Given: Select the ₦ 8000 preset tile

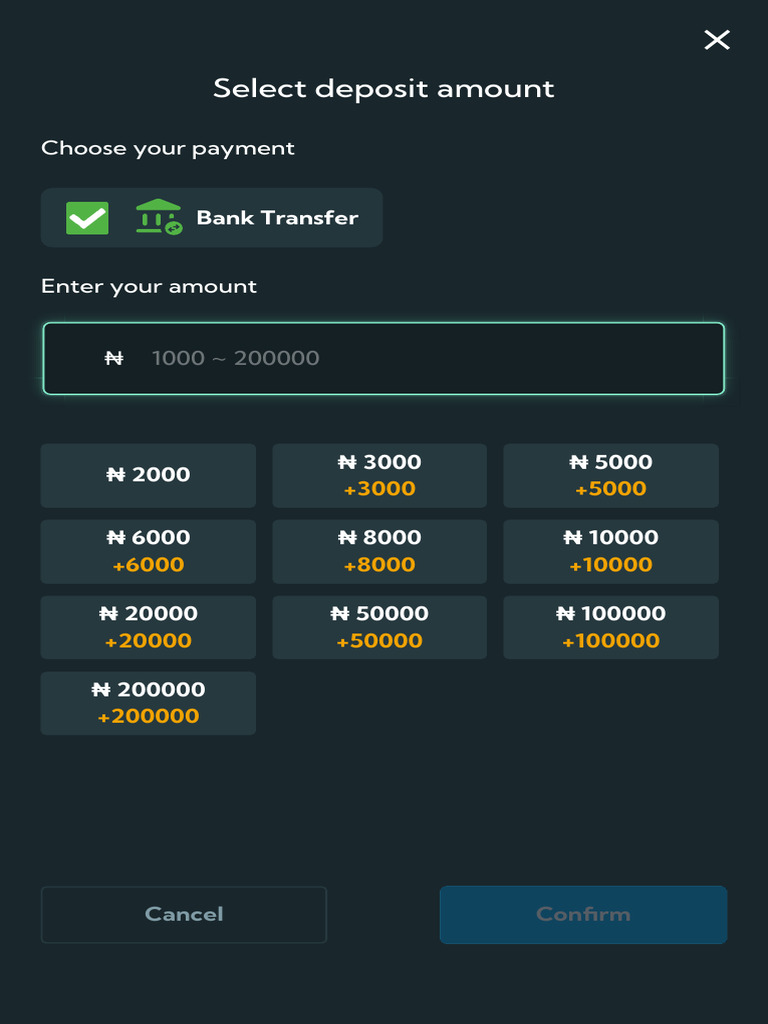Looking at the screenshot, I should coord(379,551).
